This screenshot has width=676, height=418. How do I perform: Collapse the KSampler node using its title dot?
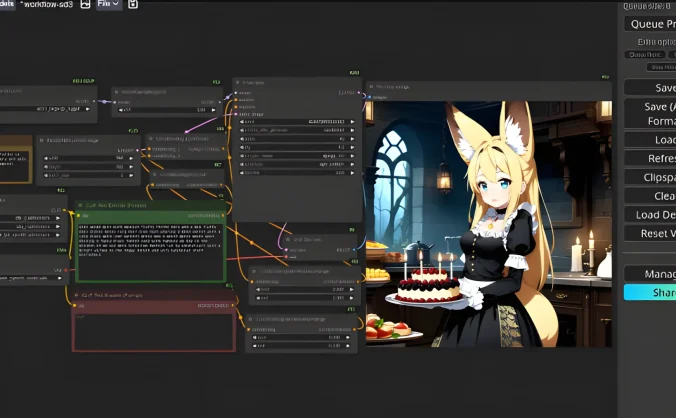[x=238, y=83]
